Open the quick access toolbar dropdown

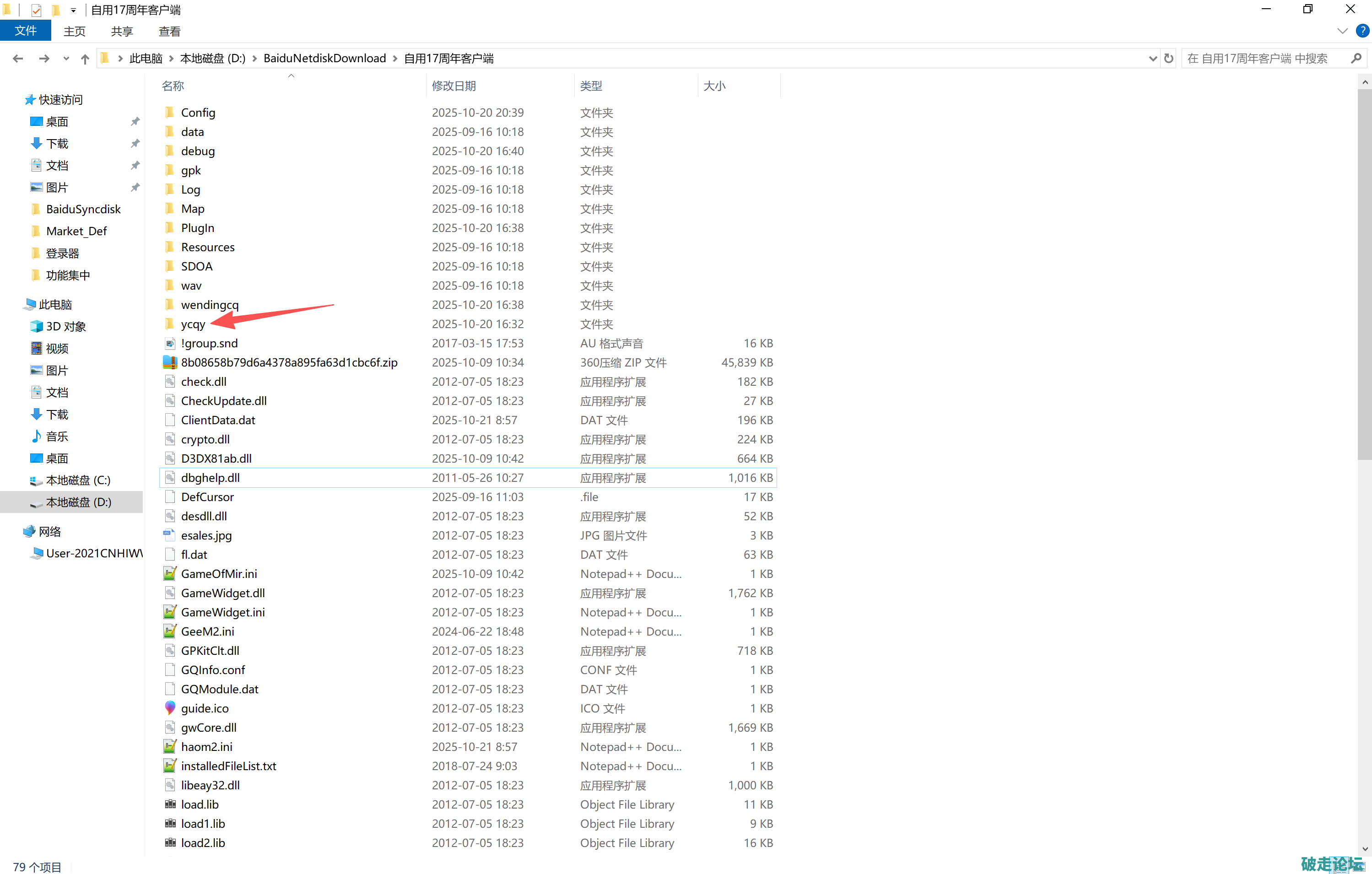click(74, 10)
